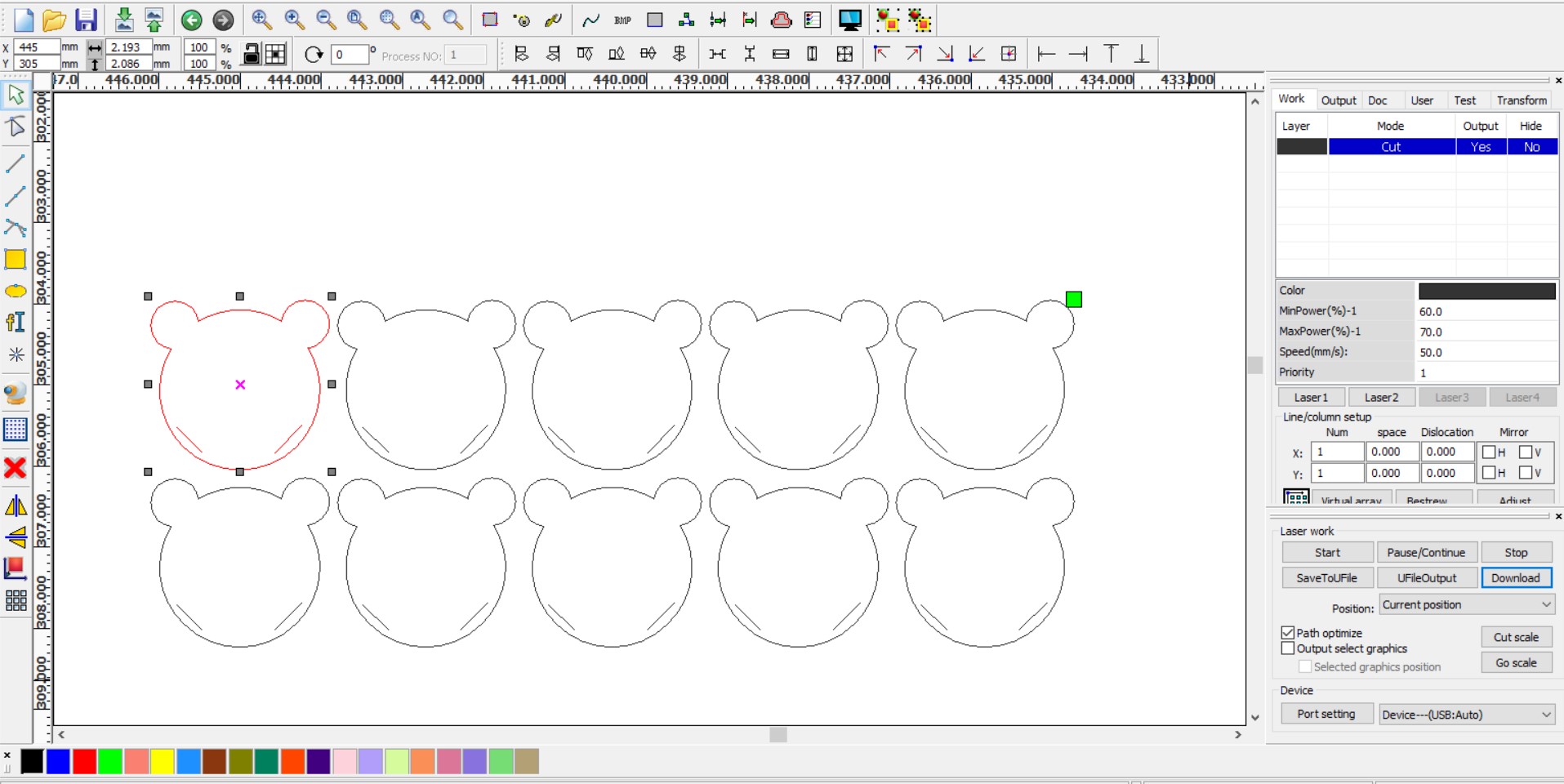This screenshot has height=784, width=1564.
Task: Click the monitor preview icon
Action: click(850, 20)
